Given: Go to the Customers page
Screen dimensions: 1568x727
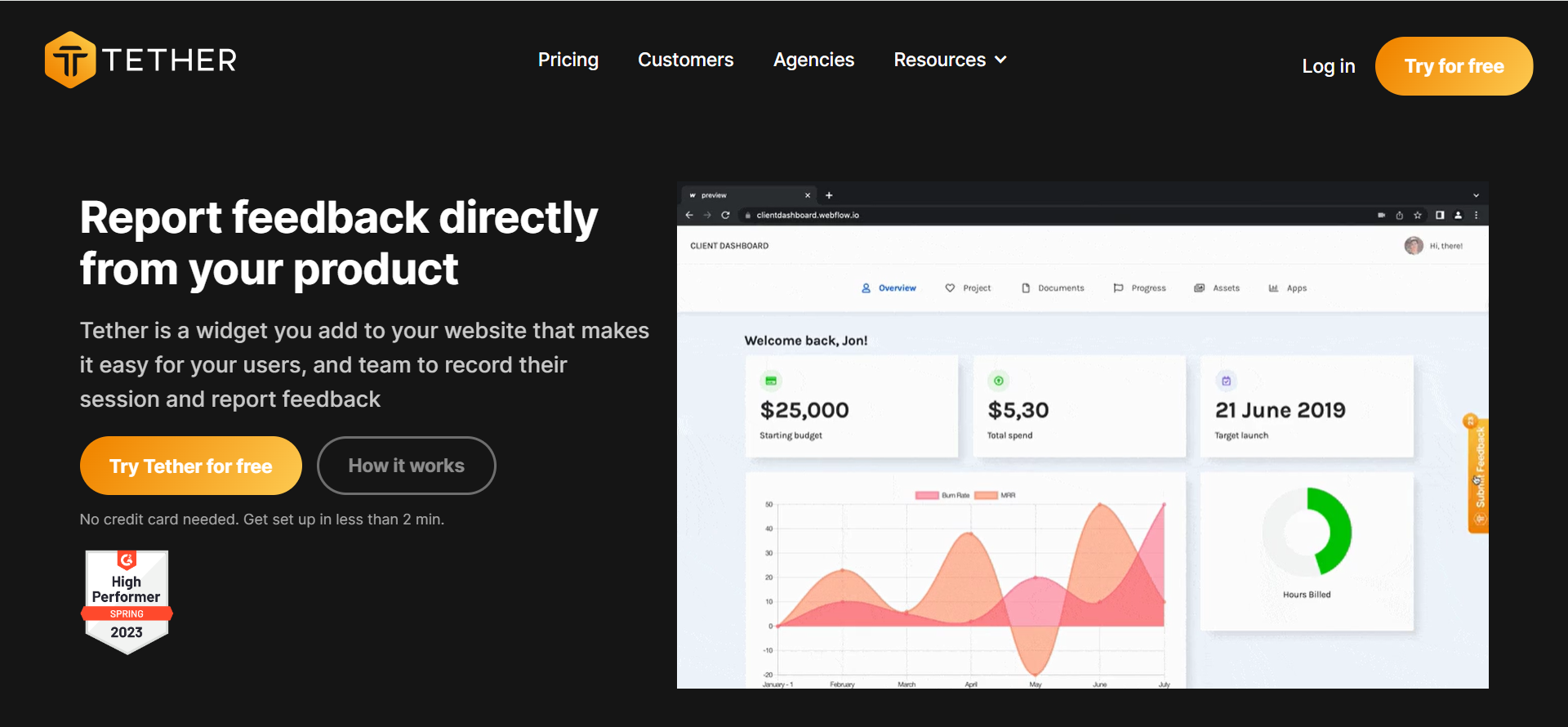Looking at the screenshot, I should point(685,60).
